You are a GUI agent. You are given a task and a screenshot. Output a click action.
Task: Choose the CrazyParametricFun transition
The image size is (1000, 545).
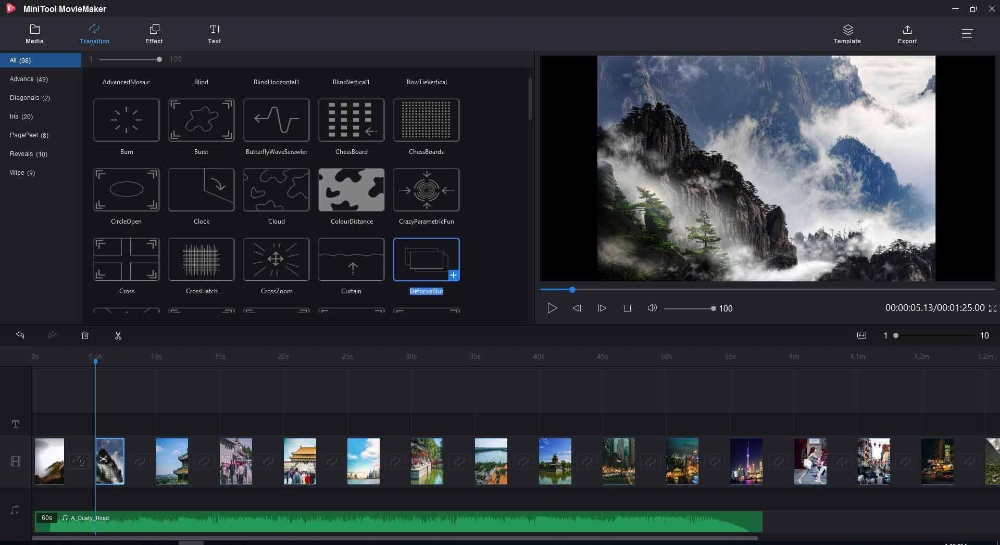tap(427, 189)
